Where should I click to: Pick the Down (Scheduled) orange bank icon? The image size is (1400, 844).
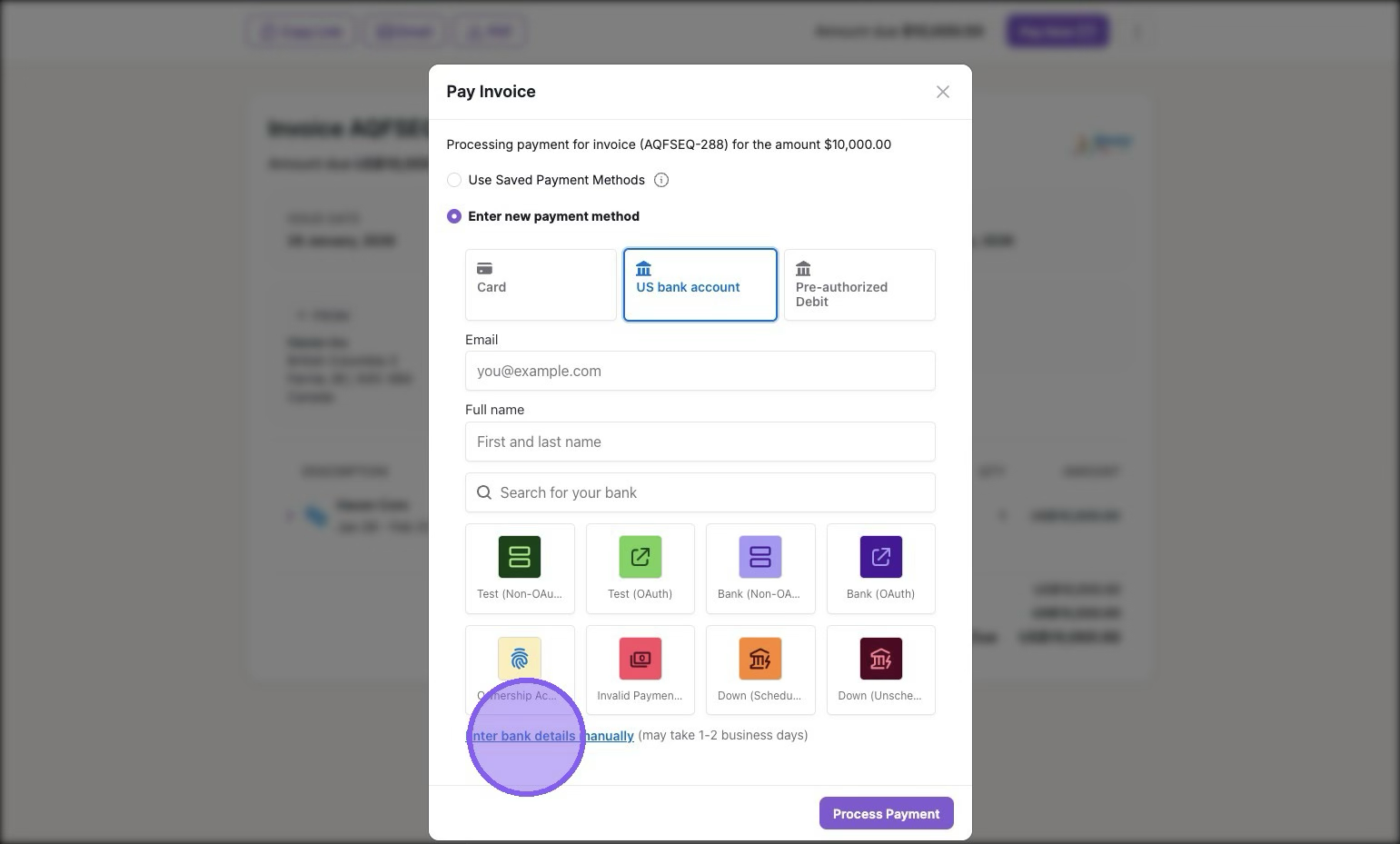coord(760,659)
